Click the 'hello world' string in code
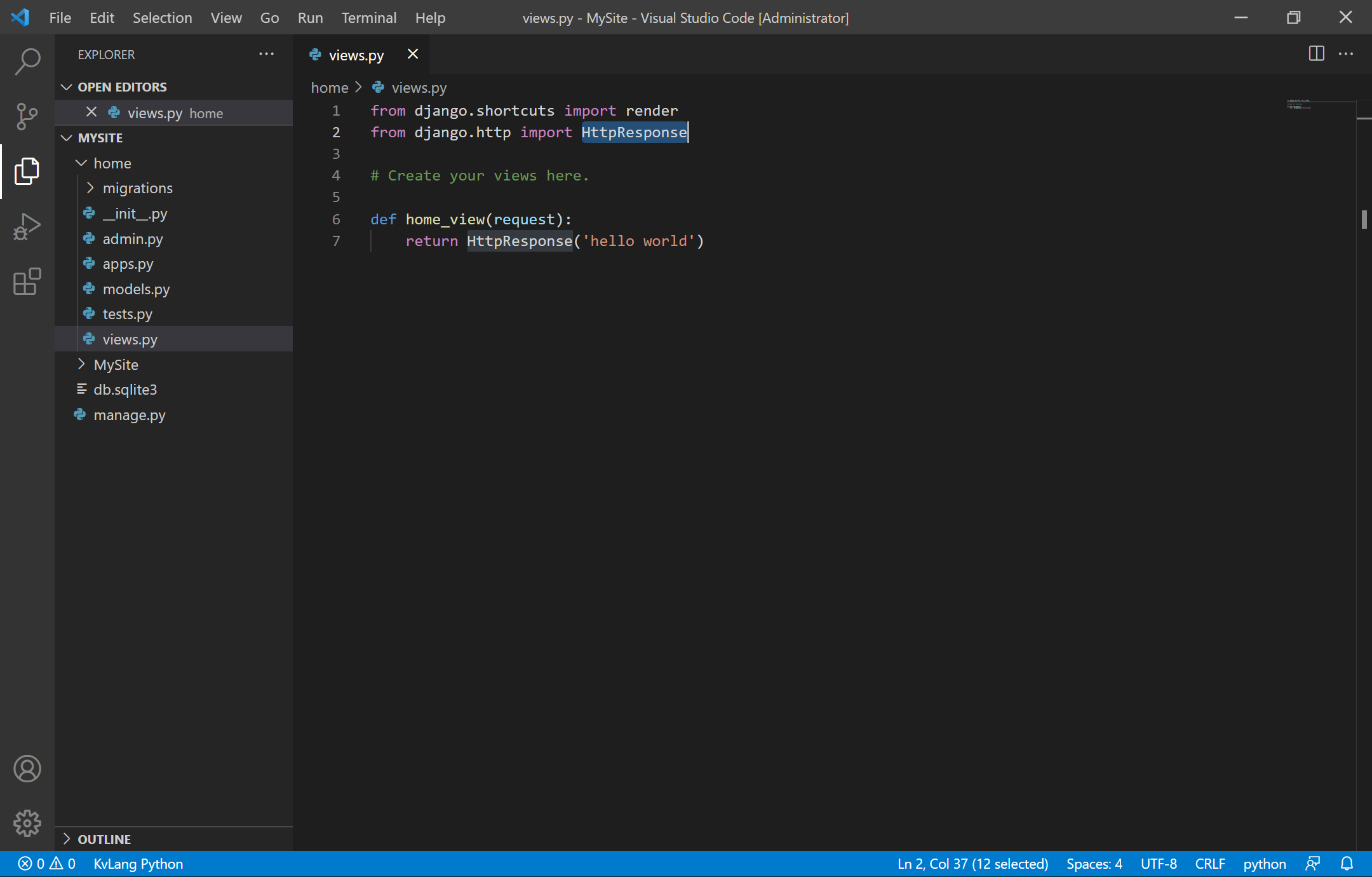Image resolution: width=1372 pixels, height=877 pixels. [639, 241]
